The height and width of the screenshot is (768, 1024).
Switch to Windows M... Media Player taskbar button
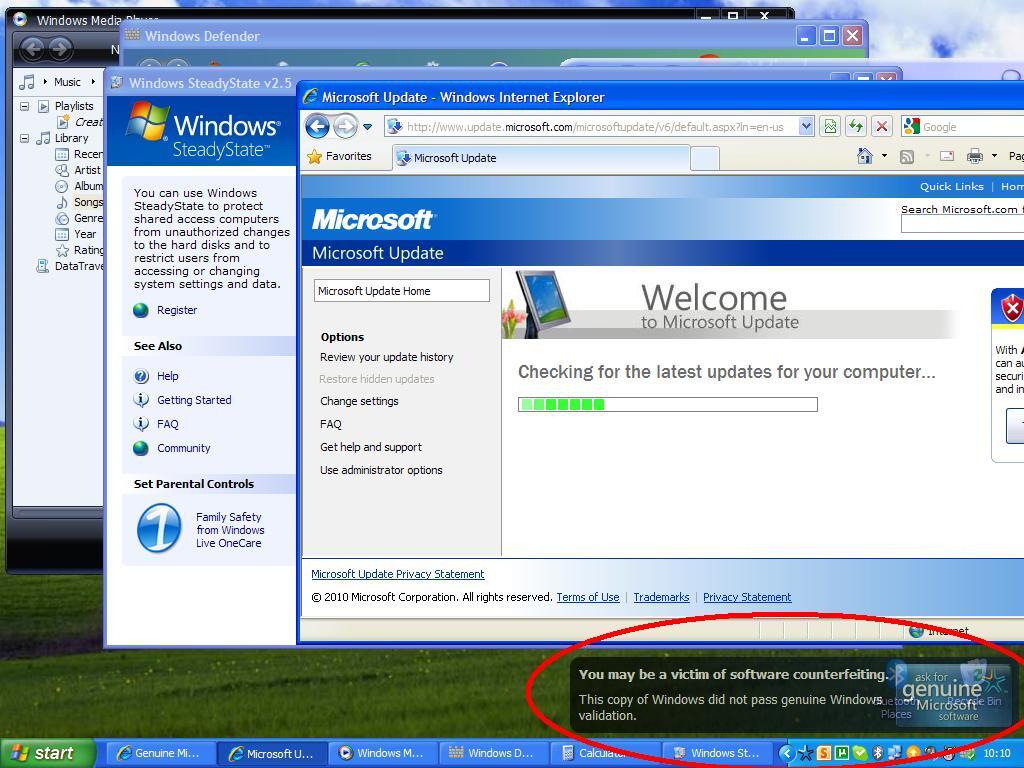[x=382, y=753]
